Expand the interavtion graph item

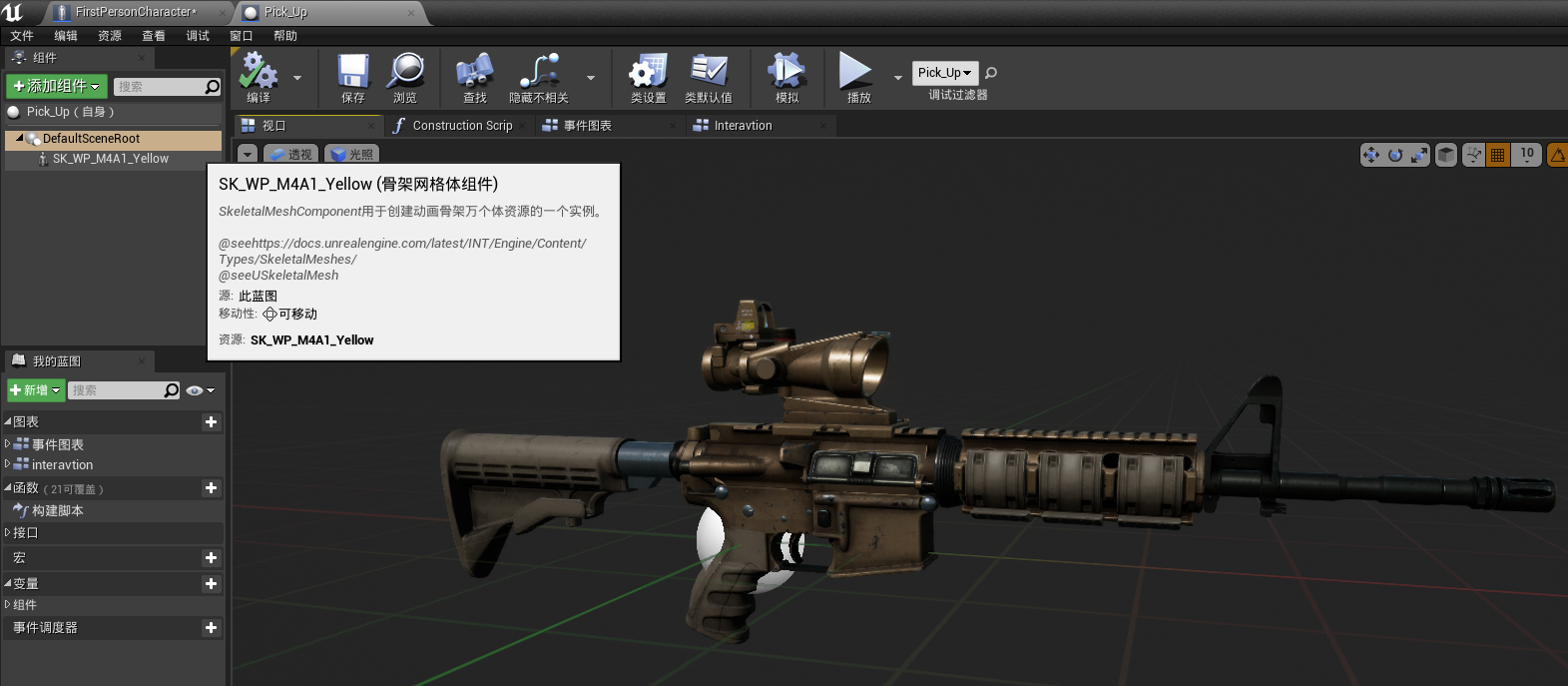8,463
